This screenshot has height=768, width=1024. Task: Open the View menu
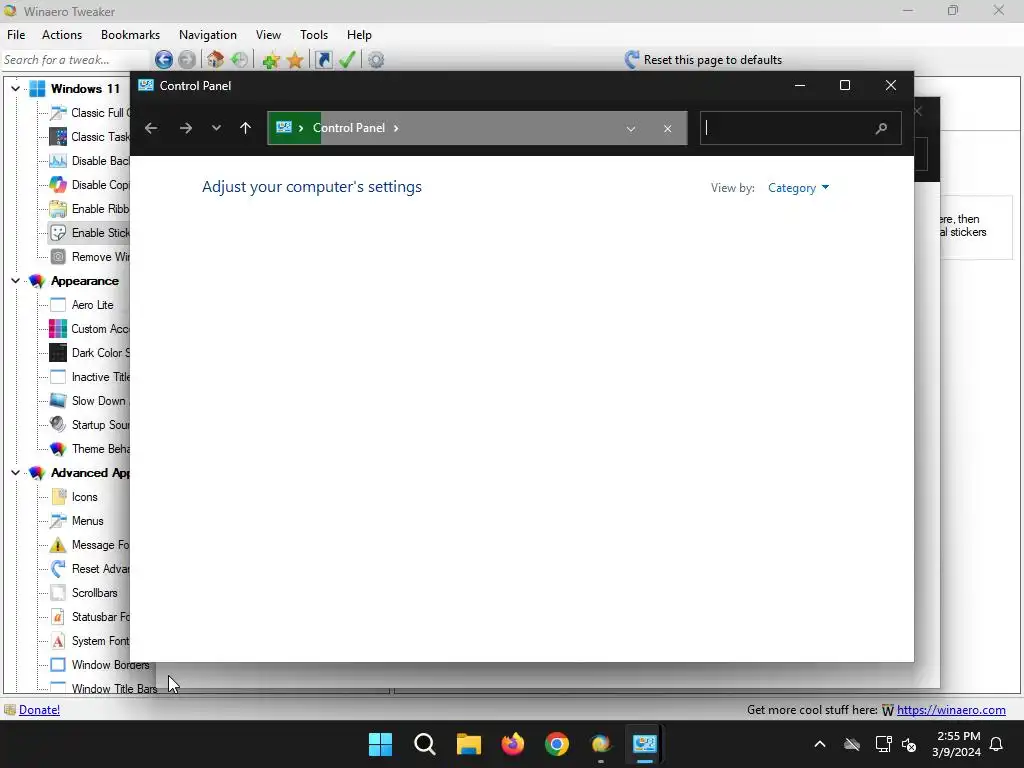[268, 35]
